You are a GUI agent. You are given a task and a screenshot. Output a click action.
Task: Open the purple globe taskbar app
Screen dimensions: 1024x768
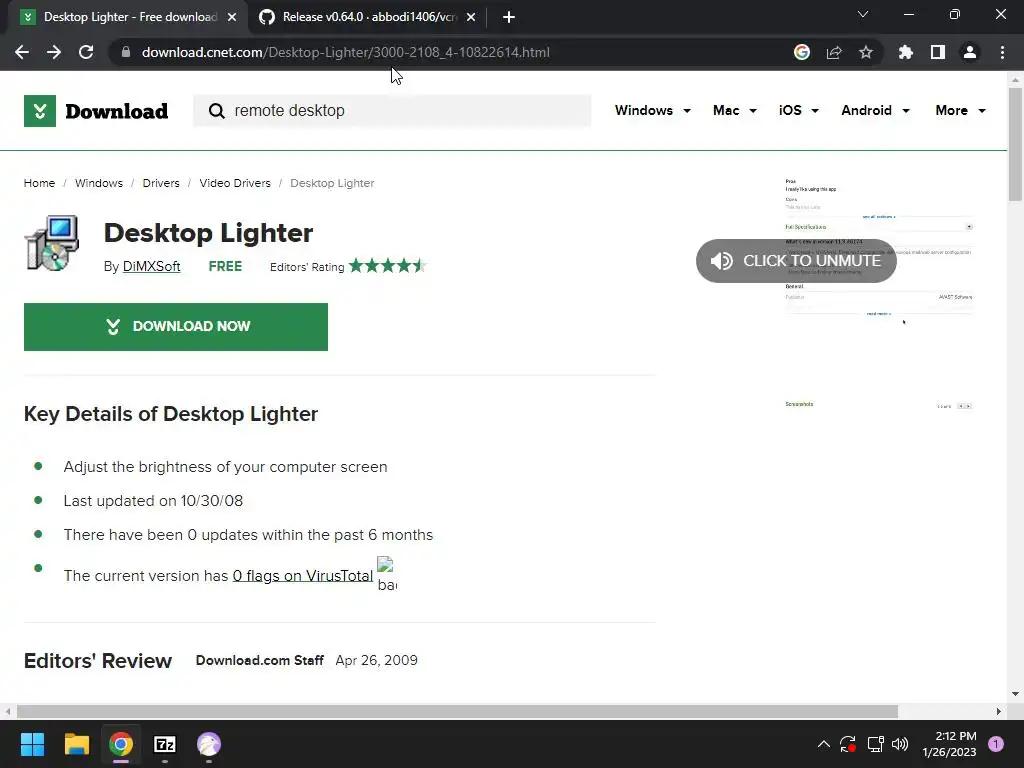[209, 744]
